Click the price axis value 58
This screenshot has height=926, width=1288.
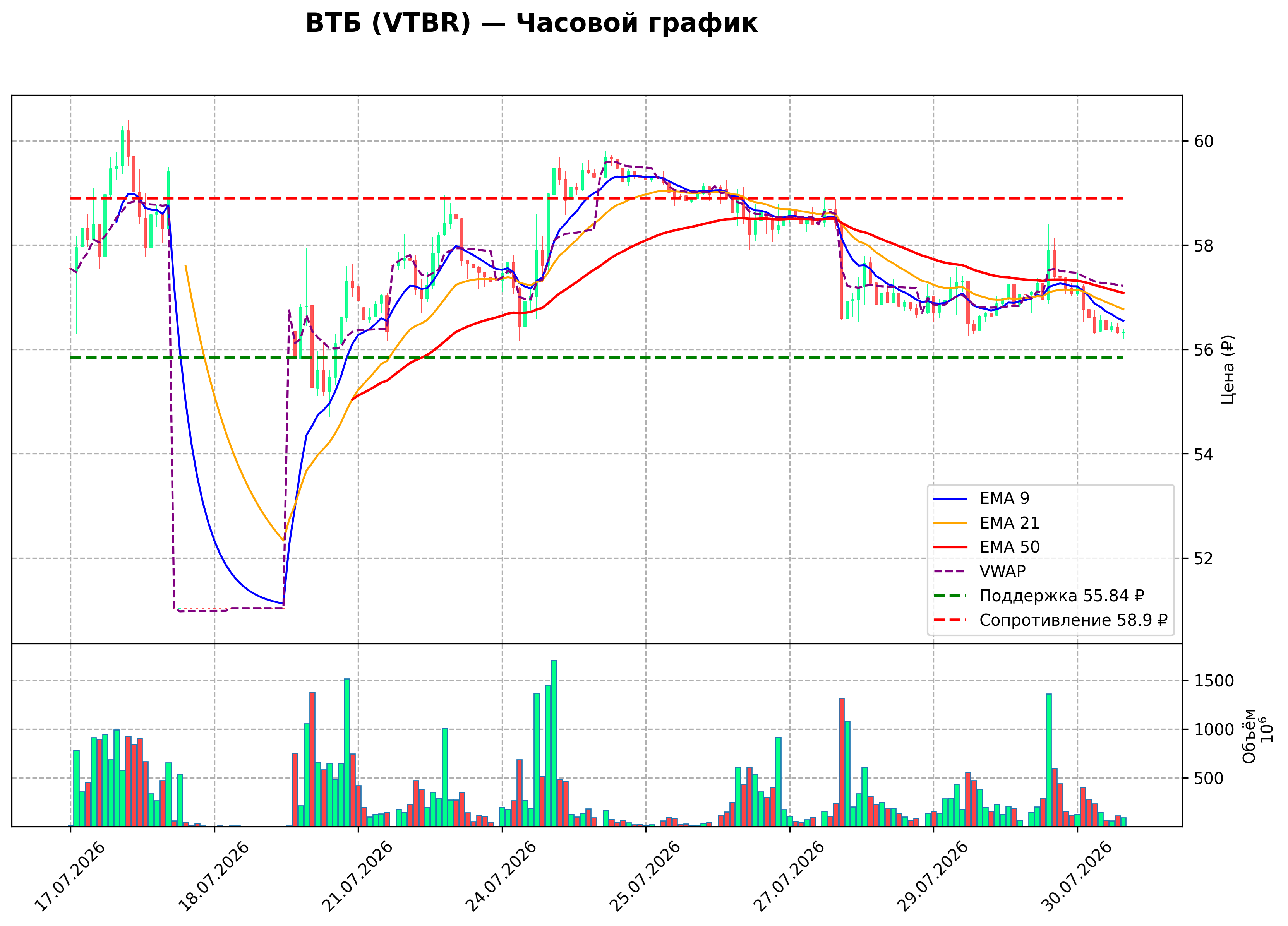point(1204,246)
